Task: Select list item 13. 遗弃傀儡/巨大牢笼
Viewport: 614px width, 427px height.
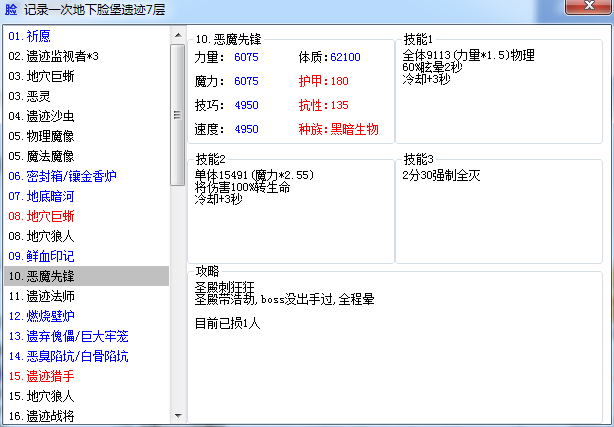Action: (x=87, y=336)
